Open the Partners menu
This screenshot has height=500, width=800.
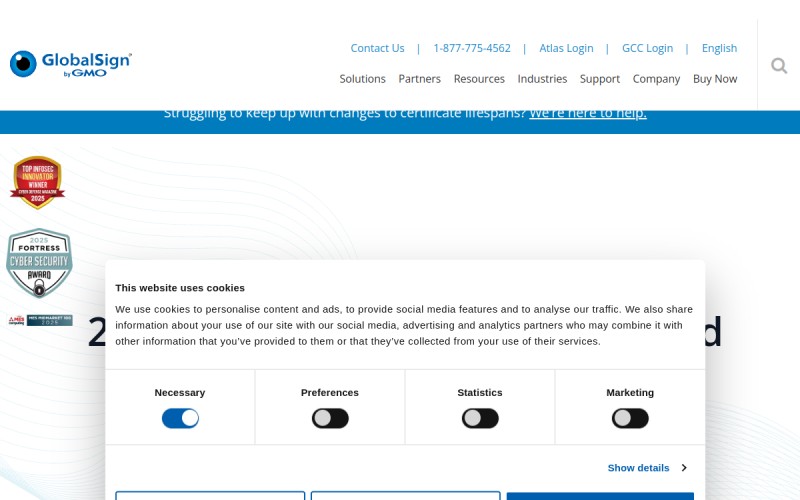[x=419, y=79]
